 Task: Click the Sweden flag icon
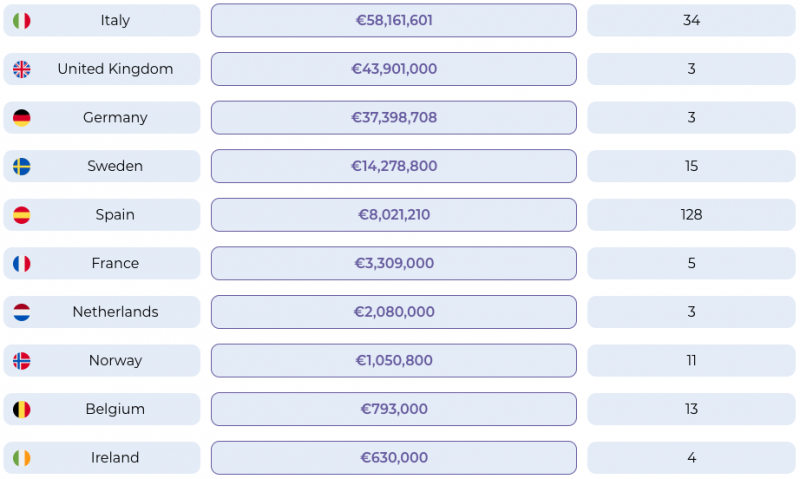tap(22, 166)
